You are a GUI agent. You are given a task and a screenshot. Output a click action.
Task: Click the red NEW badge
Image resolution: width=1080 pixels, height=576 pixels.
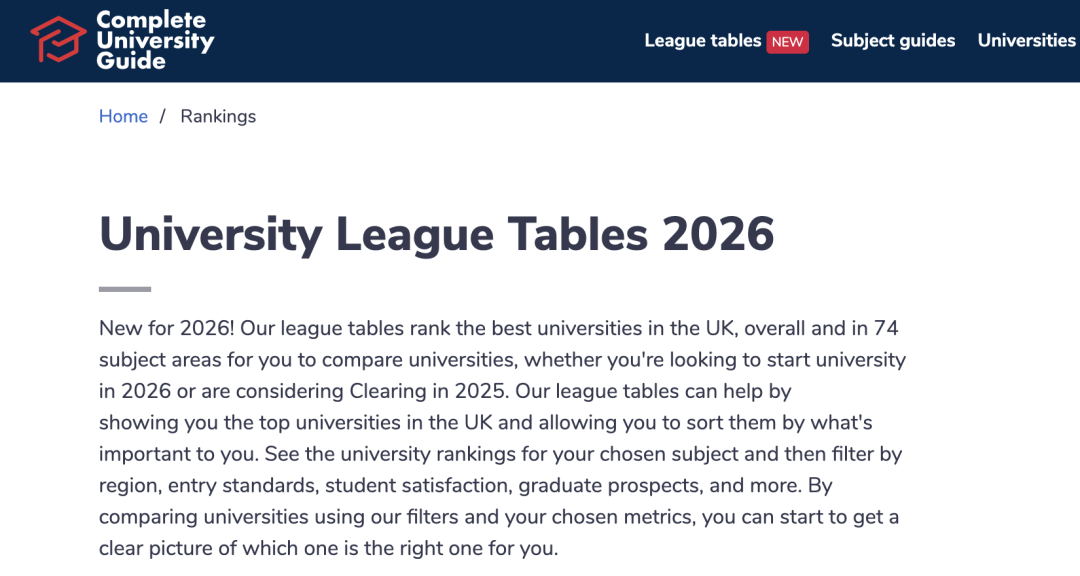pyautogui.click(x=787, y=42)
